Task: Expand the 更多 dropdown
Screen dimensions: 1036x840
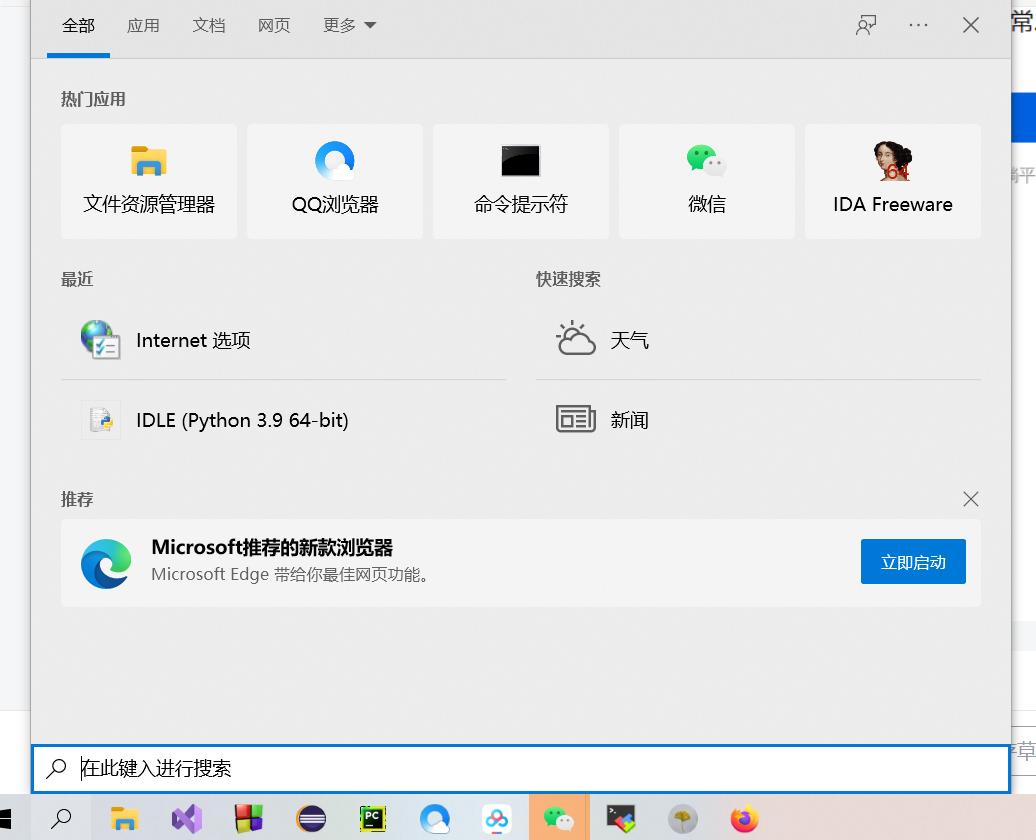Action: (x=349, y=26)
